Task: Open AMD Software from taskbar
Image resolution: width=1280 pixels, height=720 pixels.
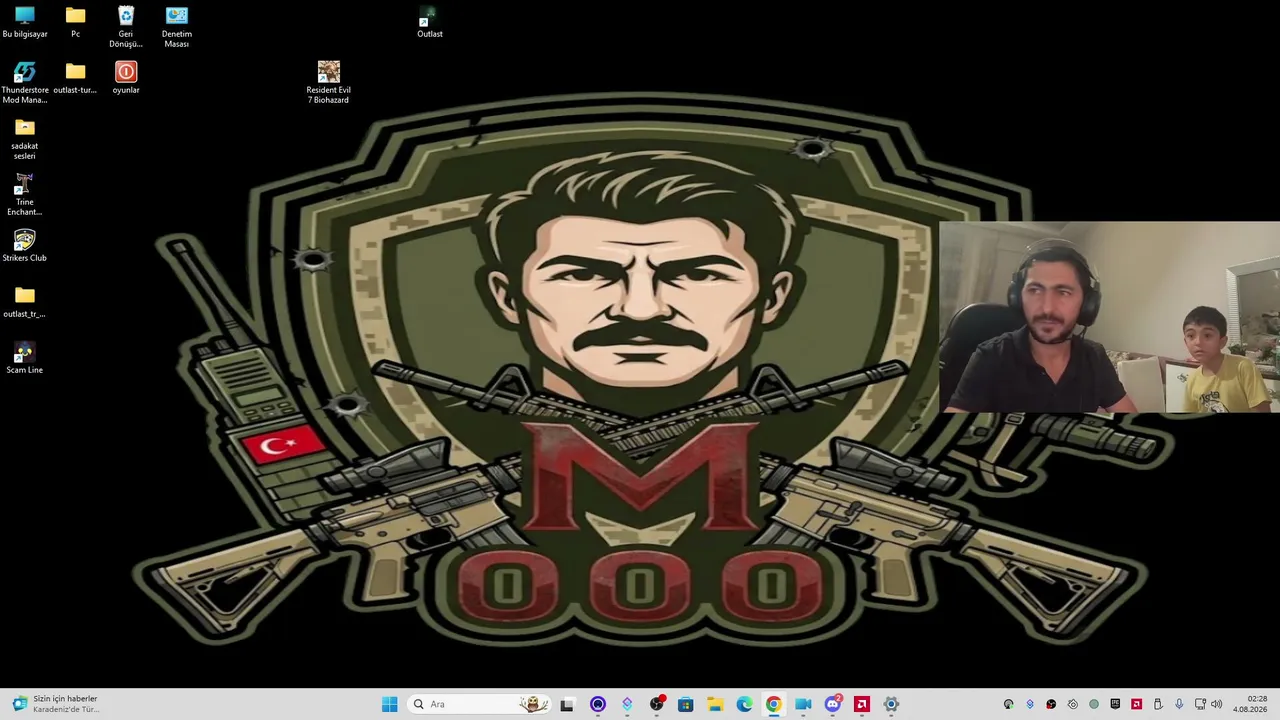Action: coord(861,704)
